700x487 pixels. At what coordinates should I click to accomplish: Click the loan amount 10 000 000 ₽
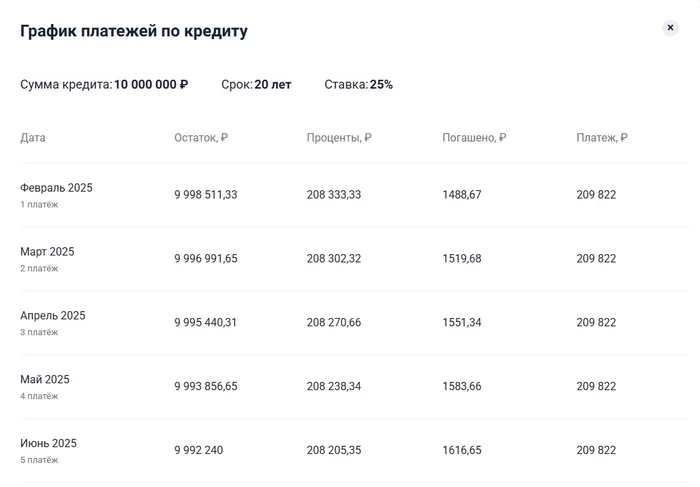(151, 85)
